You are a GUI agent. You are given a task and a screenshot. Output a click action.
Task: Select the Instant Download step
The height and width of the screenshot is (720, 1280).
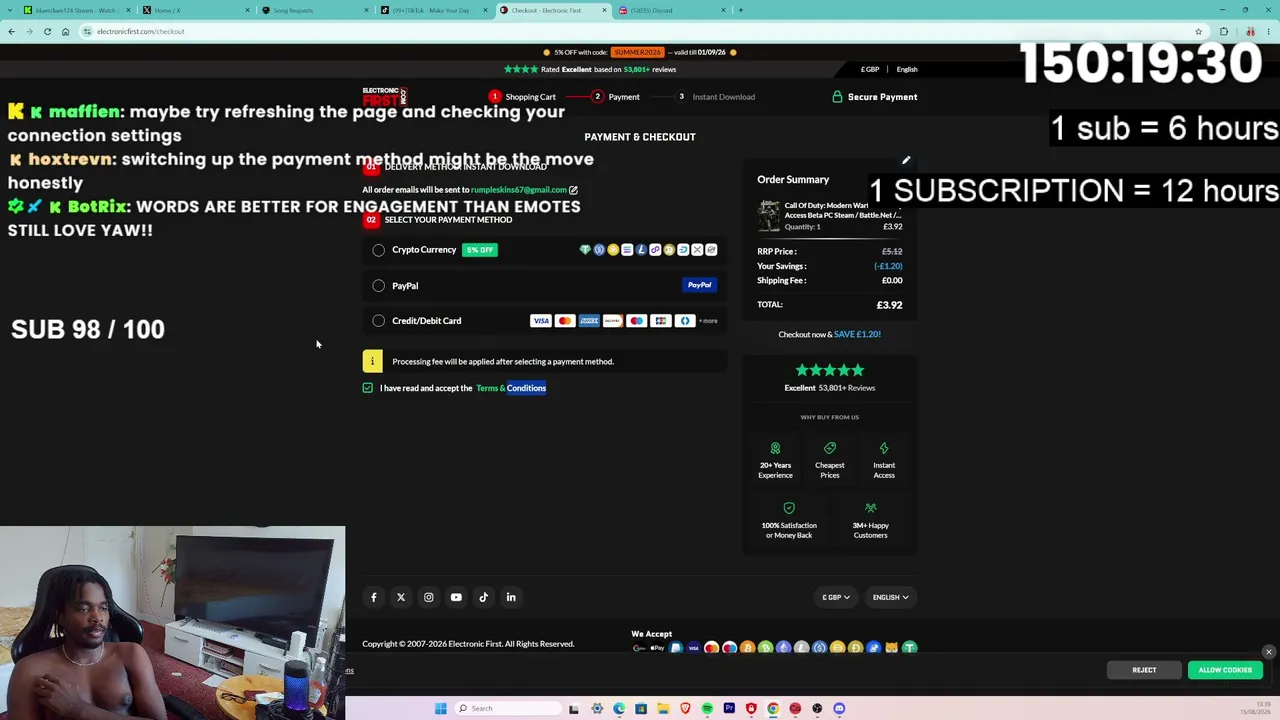click(x=715, y=97)
